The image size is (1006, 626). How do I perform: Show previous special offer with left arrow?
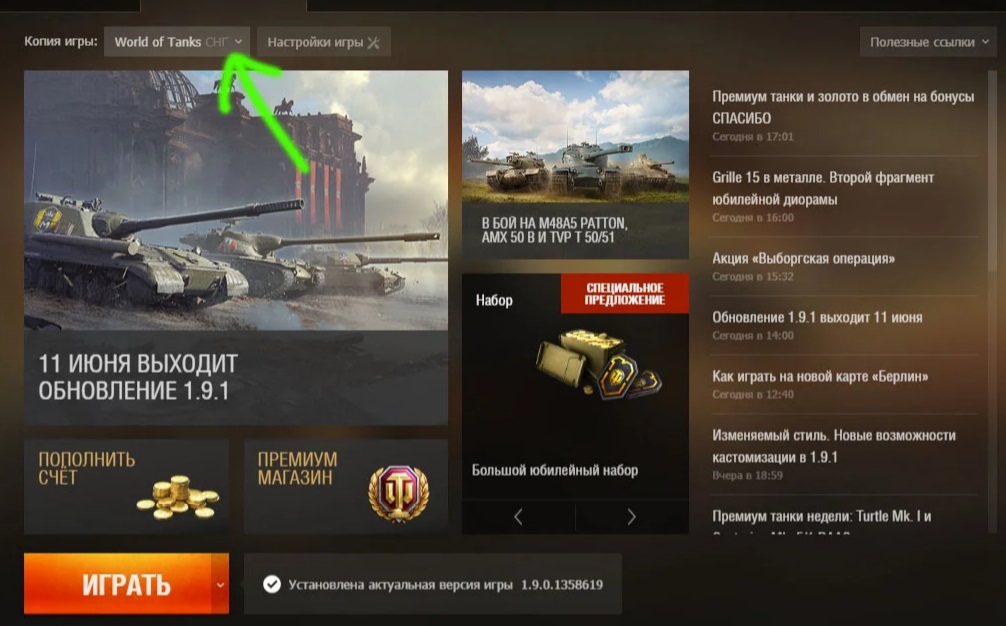518,516
